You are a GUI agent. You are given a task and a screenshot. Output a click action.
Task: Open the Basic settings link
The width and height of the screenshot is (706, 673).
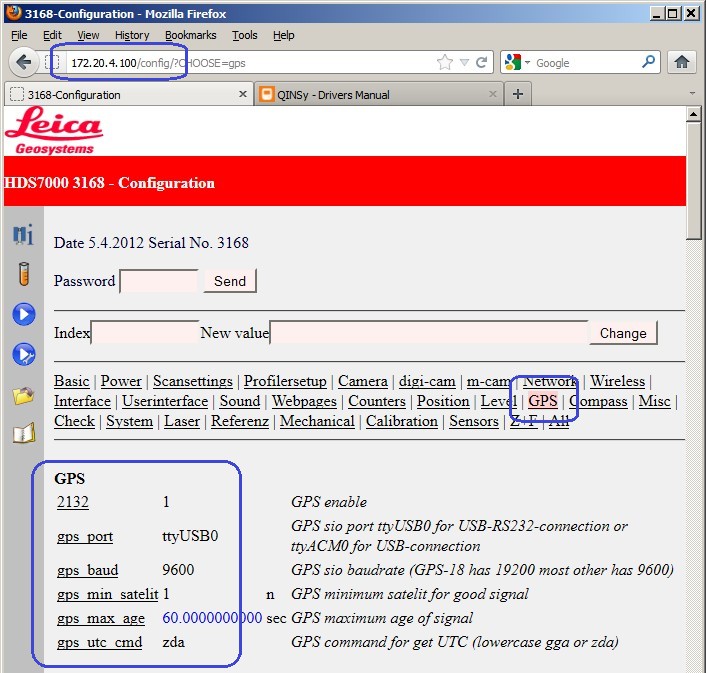tap(72, 381)
